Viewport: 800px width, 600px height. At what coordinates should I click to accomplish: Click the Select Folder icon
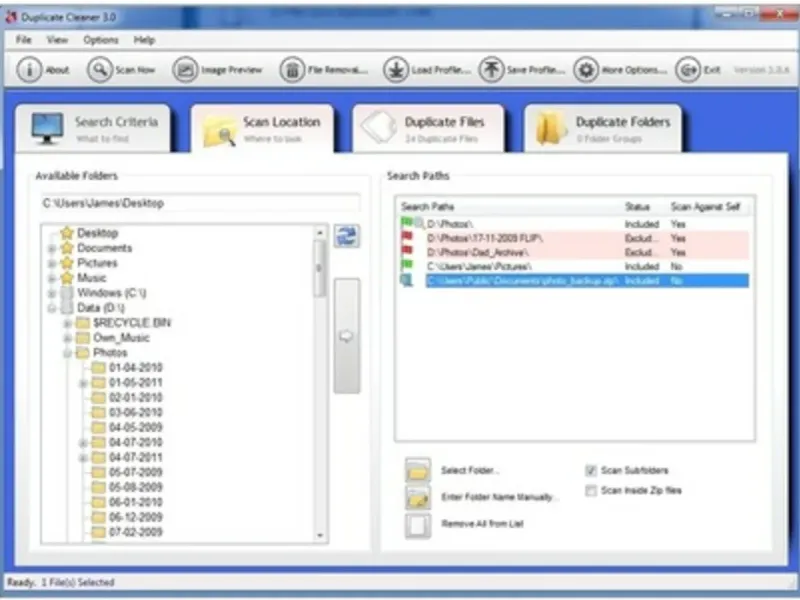(x=418, y=470)
